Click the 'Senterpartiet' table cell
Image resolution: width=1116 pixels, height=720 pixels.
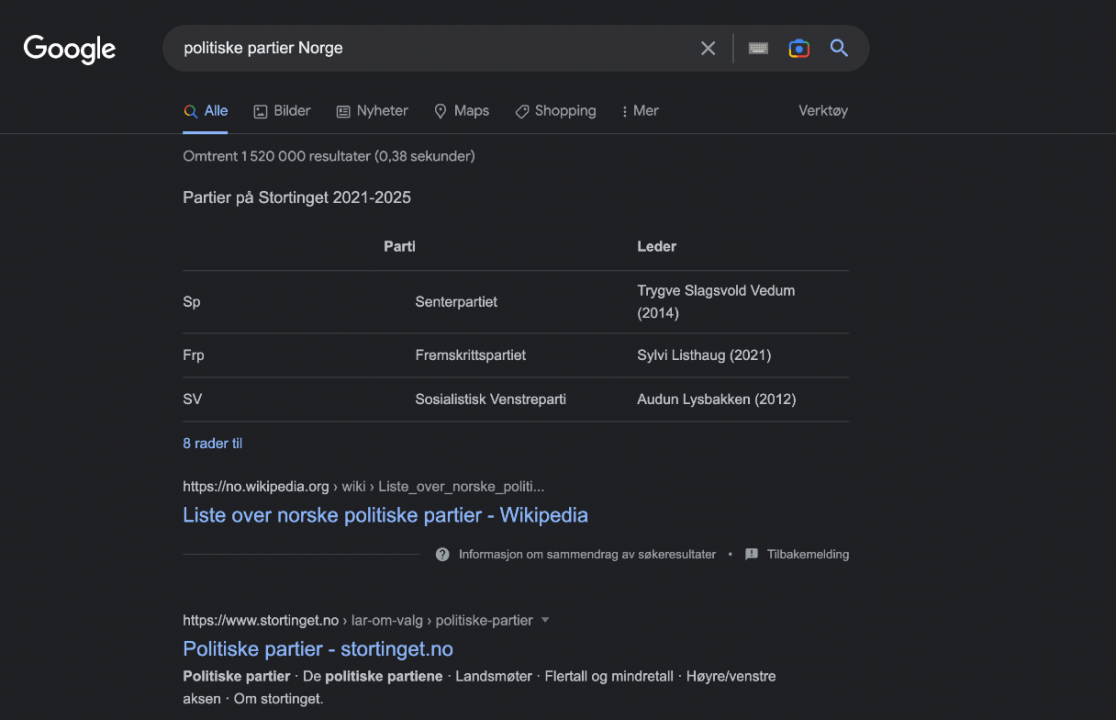point(456,302)
